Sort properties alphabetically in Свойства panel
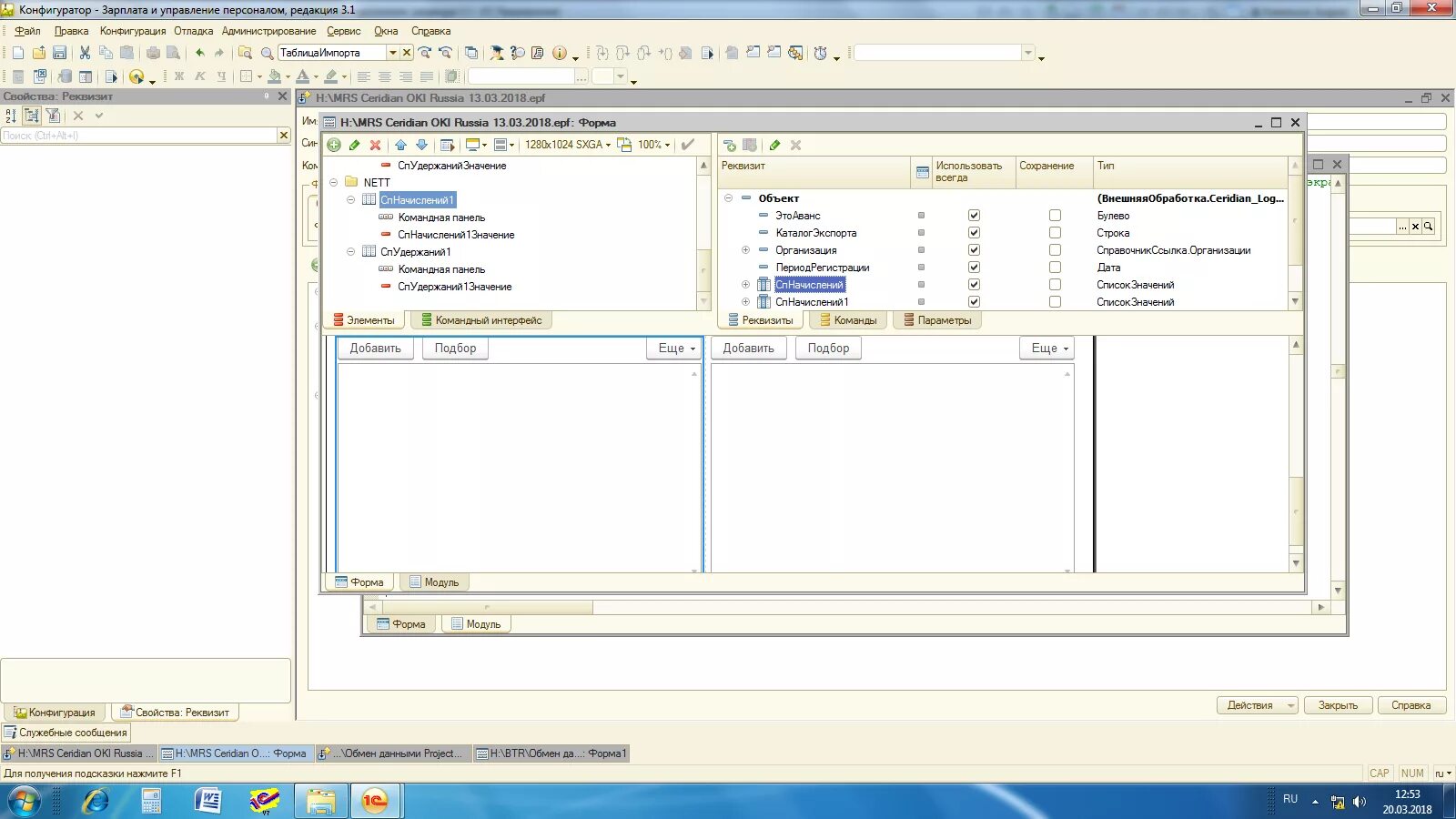This screenshot has width=1456, height=819. (x=11, y=116)
